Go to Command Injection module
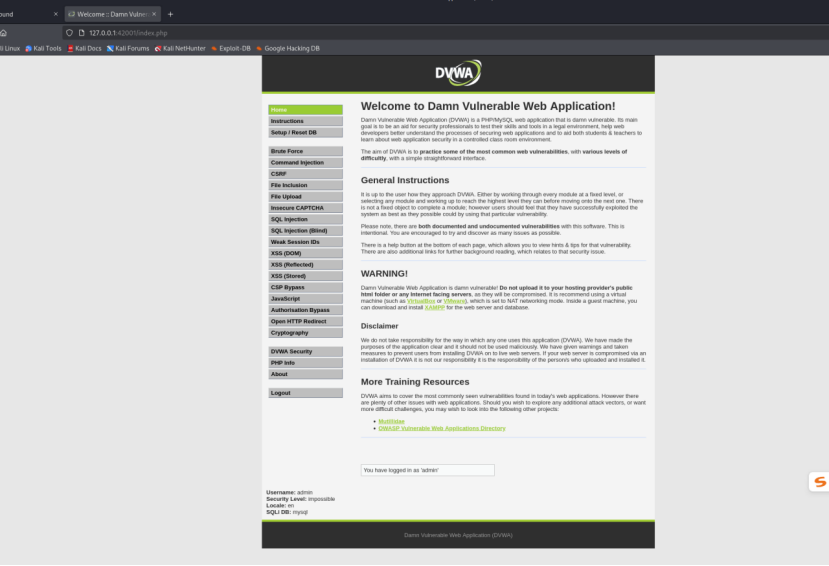The height and width of the screenshot is (566, 829). (x=306, y=163)
